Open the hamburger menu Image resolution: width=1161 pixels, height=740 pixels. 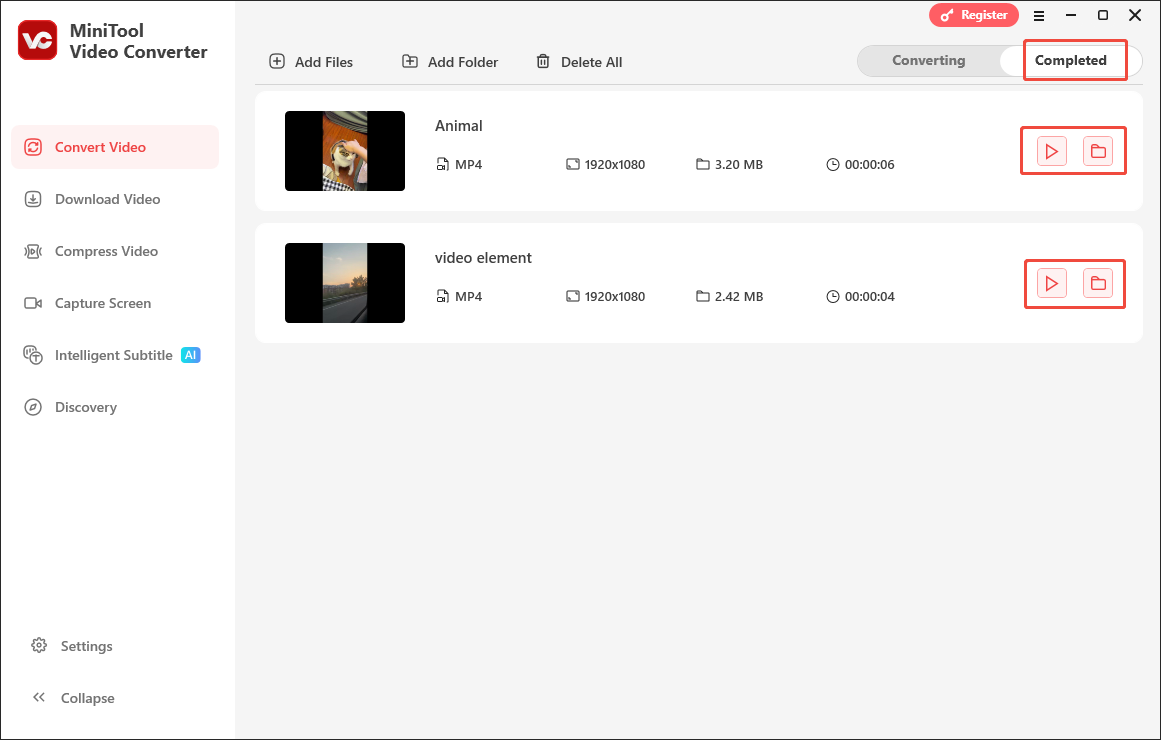1039,15
